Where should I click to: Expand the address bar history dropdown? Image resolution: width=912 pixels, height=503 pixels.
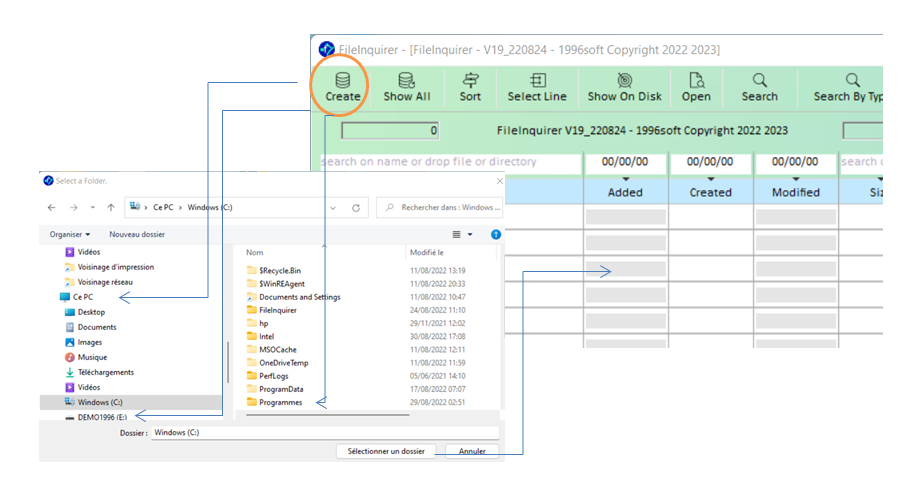coord(333,208)
